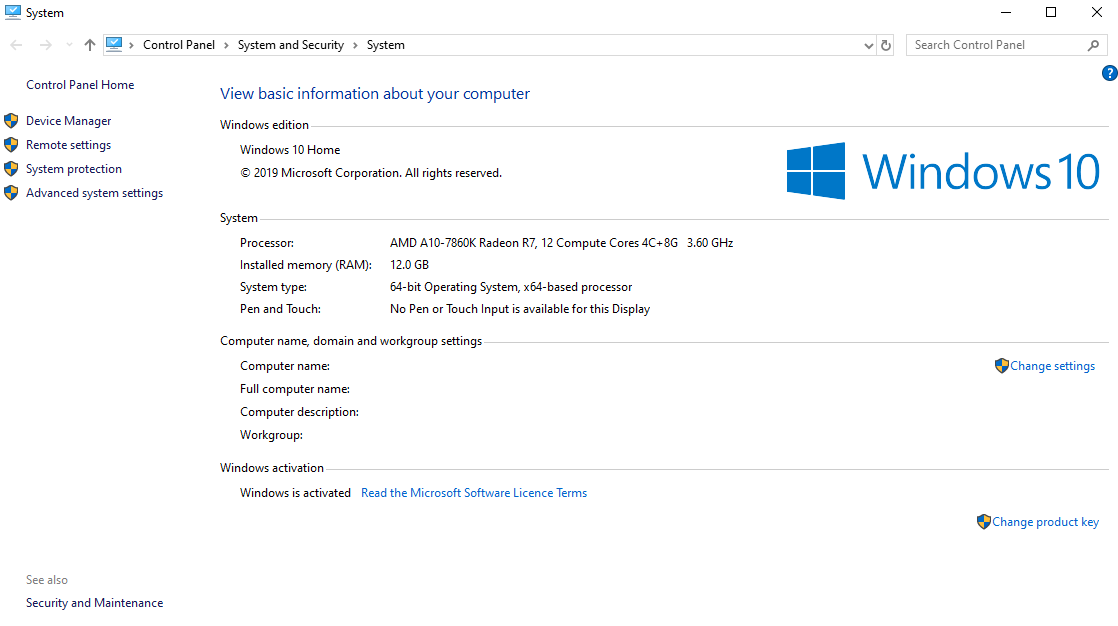1118x626 pixels.
Task: Open Remote settings
Action: tap(68, 145)
